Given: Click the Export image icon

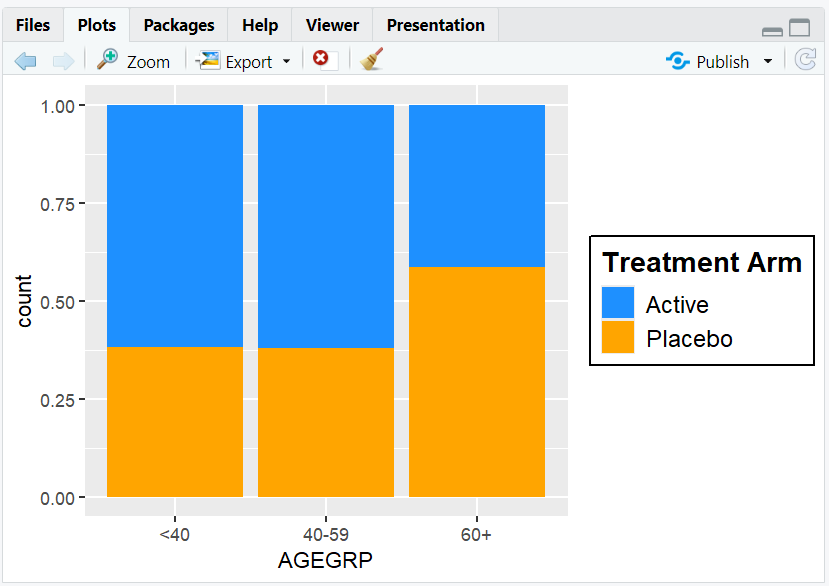Looking at the screenshot, I should (x=207, y=60).
